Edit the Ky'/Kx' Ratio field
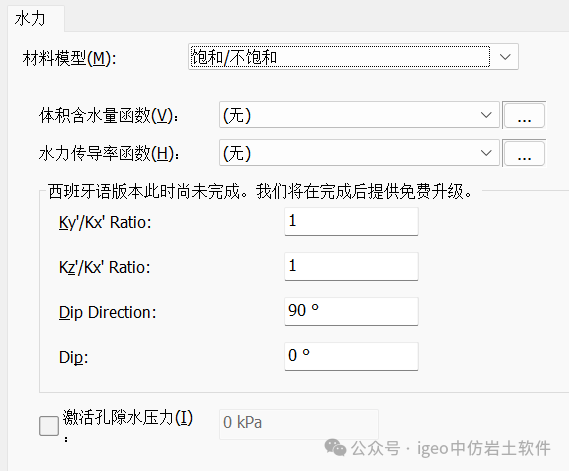Screen dimensions: 569x471 351,221
